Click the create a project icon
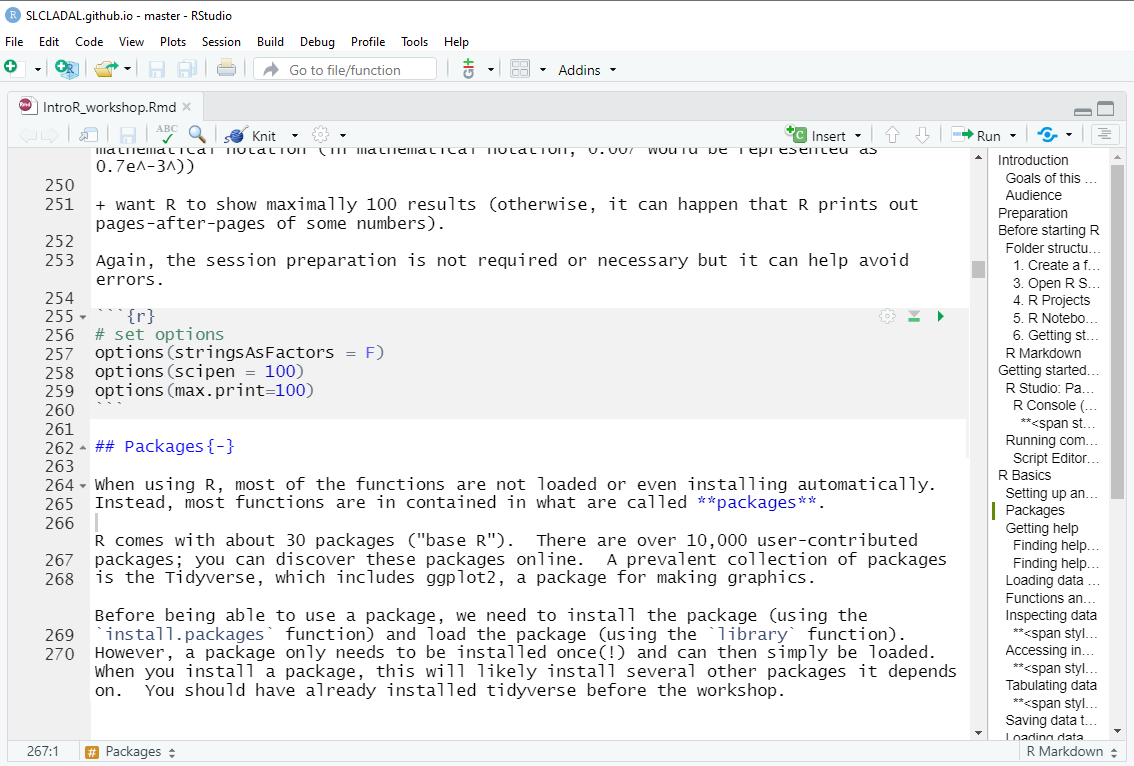This screenshot has height=766, width=1134. click(x=67, y=69)
